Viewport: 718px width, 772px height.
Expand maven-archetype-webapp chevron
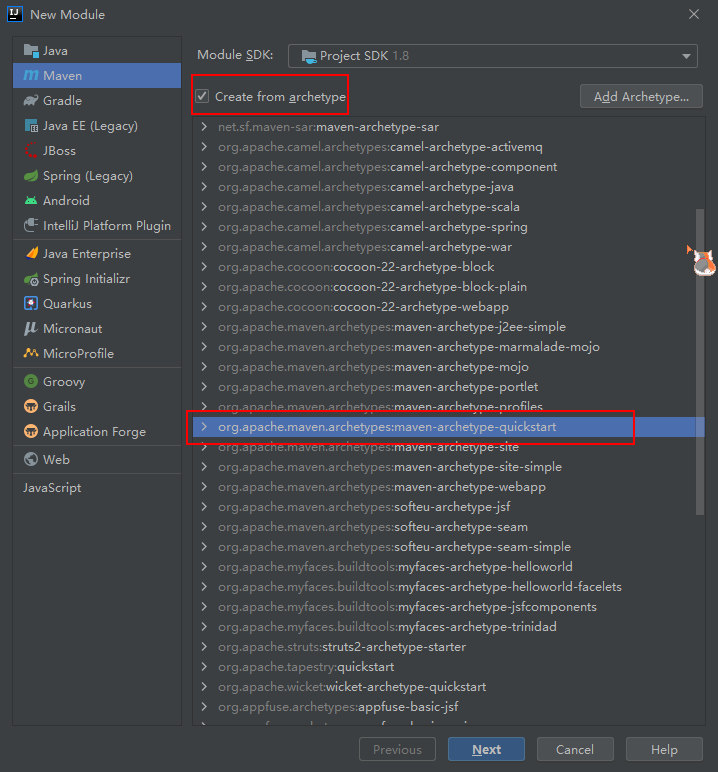point(204,486)
